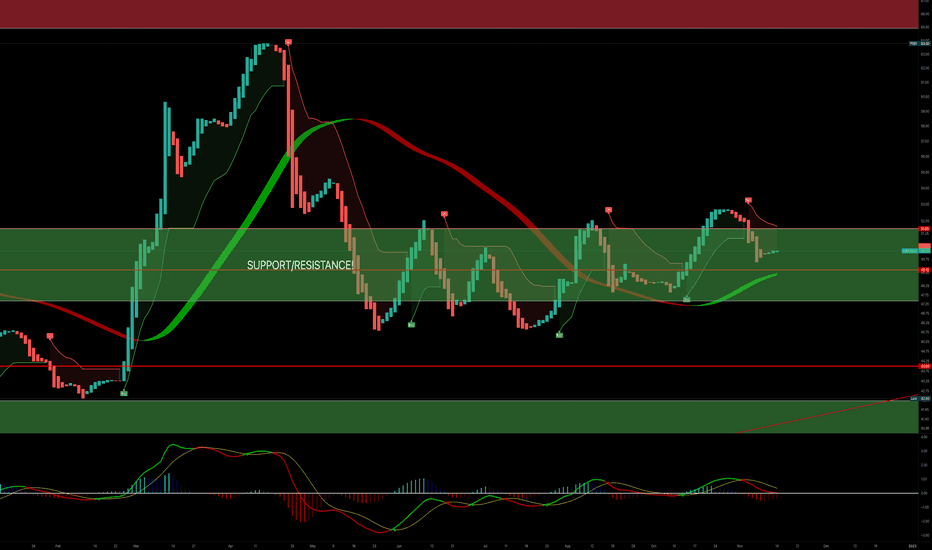Click the Dec label on the time axis
The image size is (932, 550).
click(826, 545)
